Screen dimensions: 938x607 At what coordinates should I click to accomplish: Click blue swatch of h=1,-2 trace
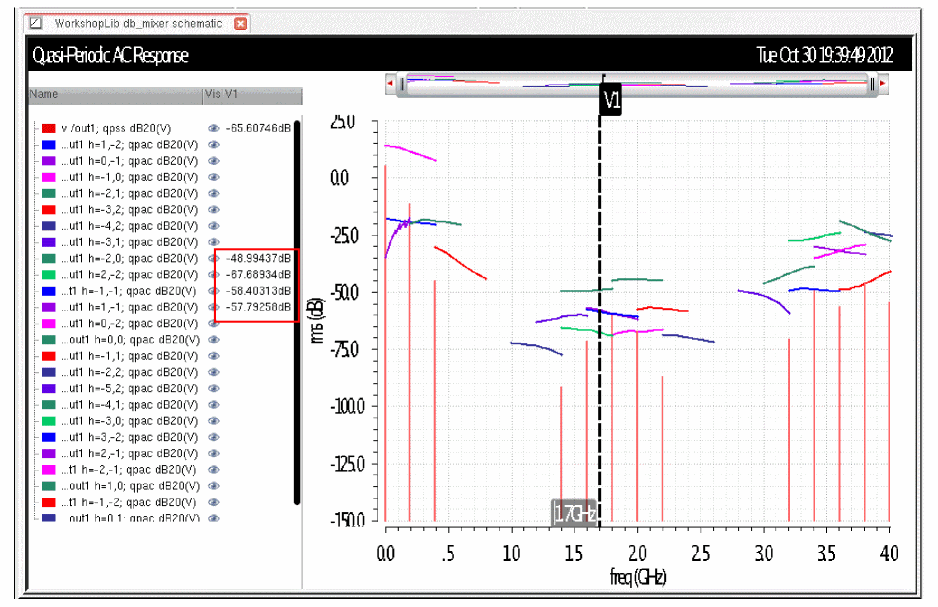tap(48, 145)
